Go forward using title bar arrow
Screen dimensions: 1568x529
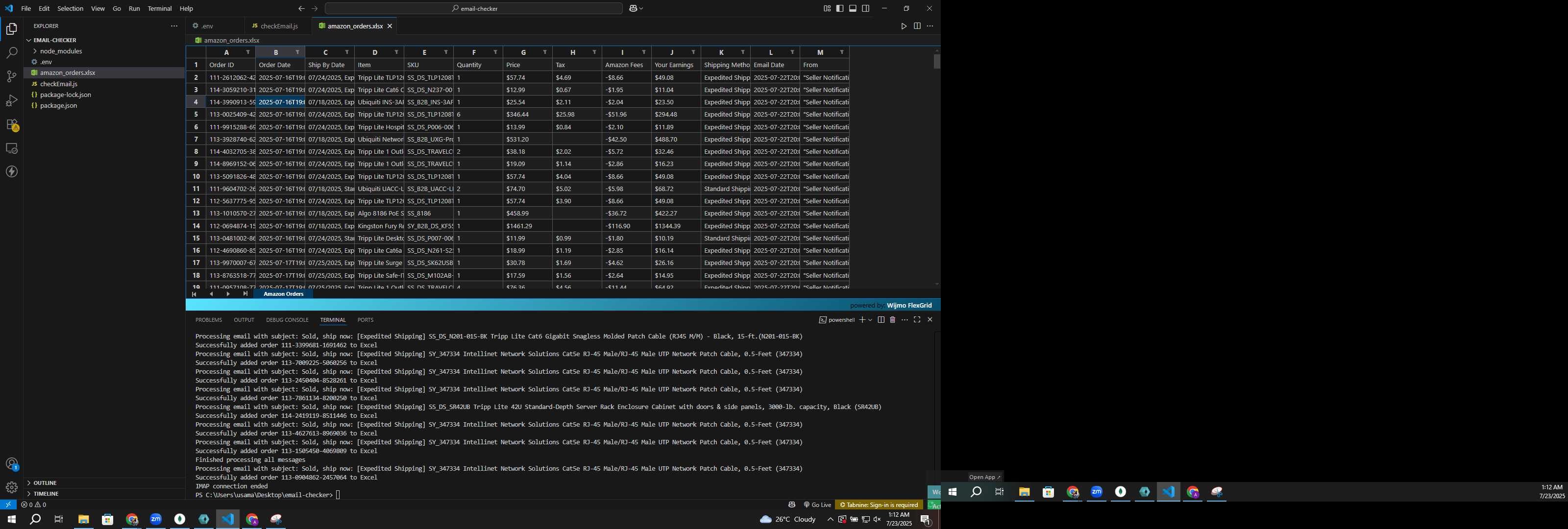(x=314, y=8)
